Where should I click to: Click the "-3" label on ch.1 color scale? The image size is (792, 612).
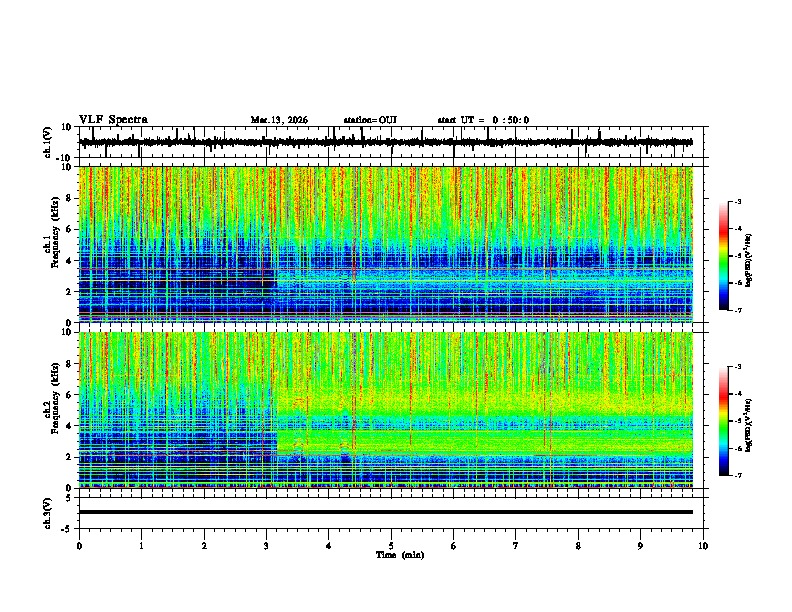[738, 201]
